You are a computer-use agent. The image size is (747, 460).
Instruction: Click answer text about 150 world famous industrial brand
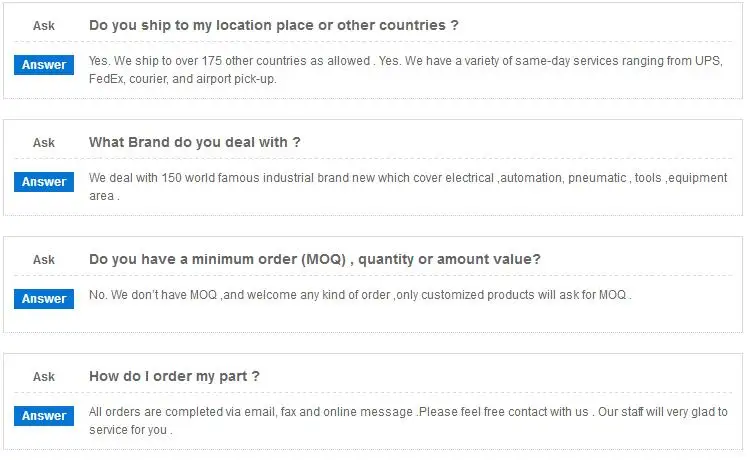pos(408,178)
